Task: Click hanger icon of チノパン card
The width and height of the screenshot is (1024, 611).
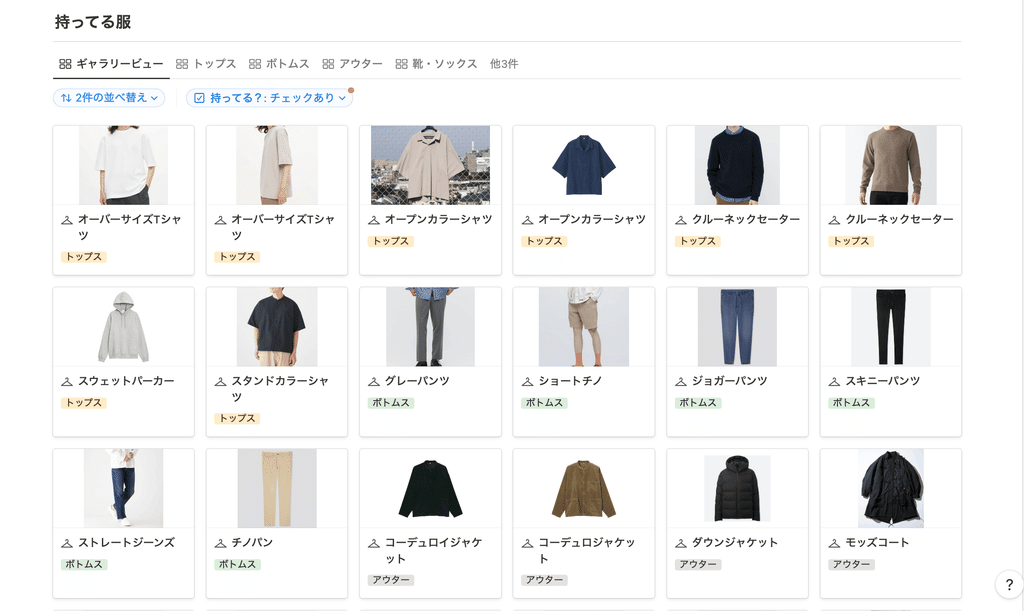Action: 220,543
